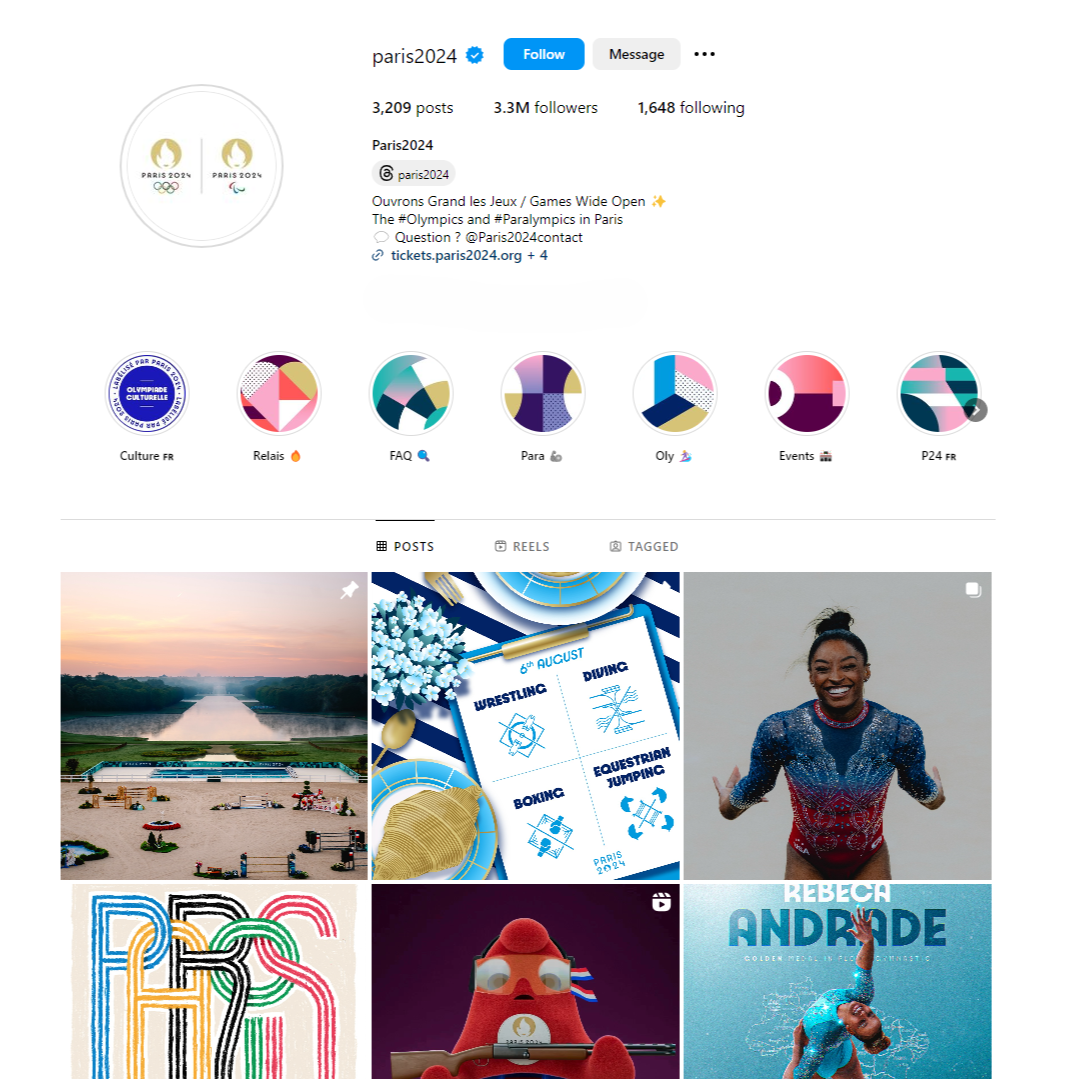The width and height of the screenshot is (1079, 1079).
Task: Click the blue verified badge
Action: (474, 55)
